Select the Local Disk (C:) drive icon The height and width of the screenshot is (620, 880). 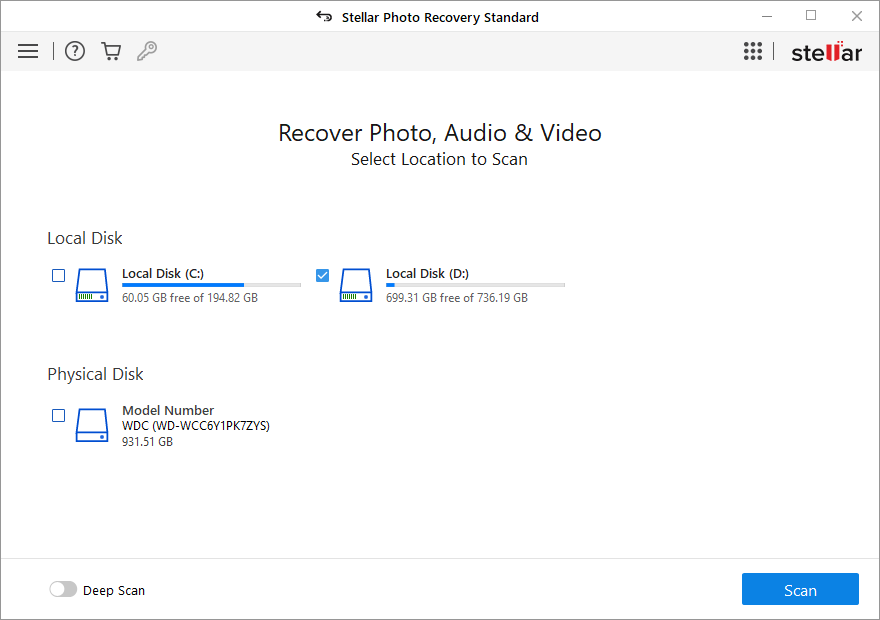(x=91, y=285)
